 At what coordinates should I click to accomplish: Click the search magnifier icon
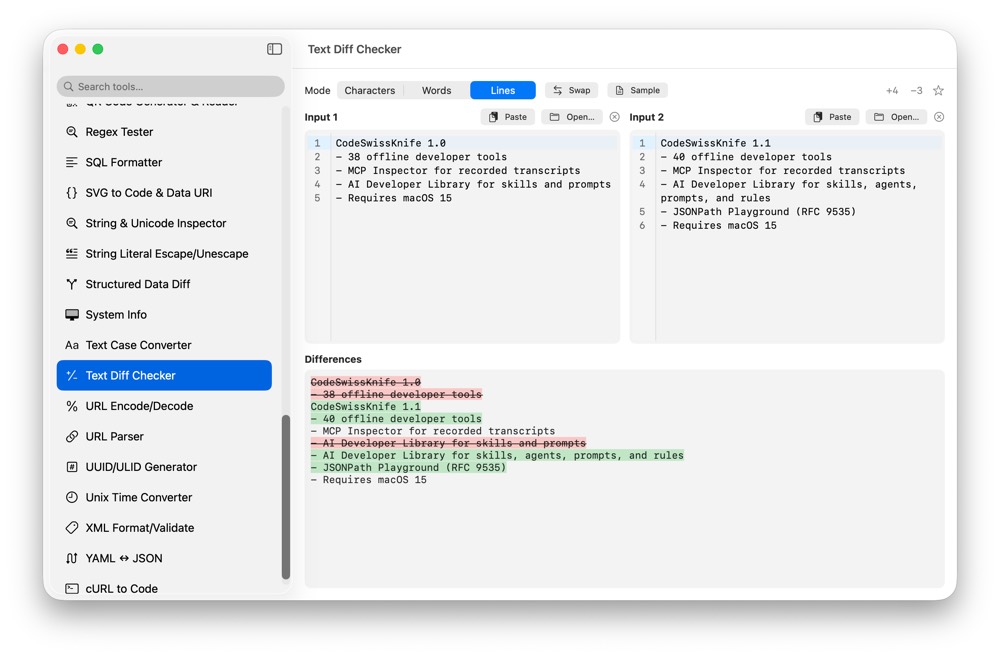tap(69, 86)
